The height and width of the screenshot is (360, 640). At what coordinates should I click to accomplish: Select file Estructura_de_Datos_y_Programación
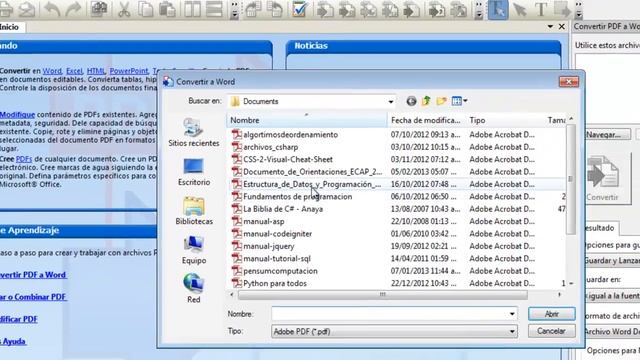[x=312, y=184]
